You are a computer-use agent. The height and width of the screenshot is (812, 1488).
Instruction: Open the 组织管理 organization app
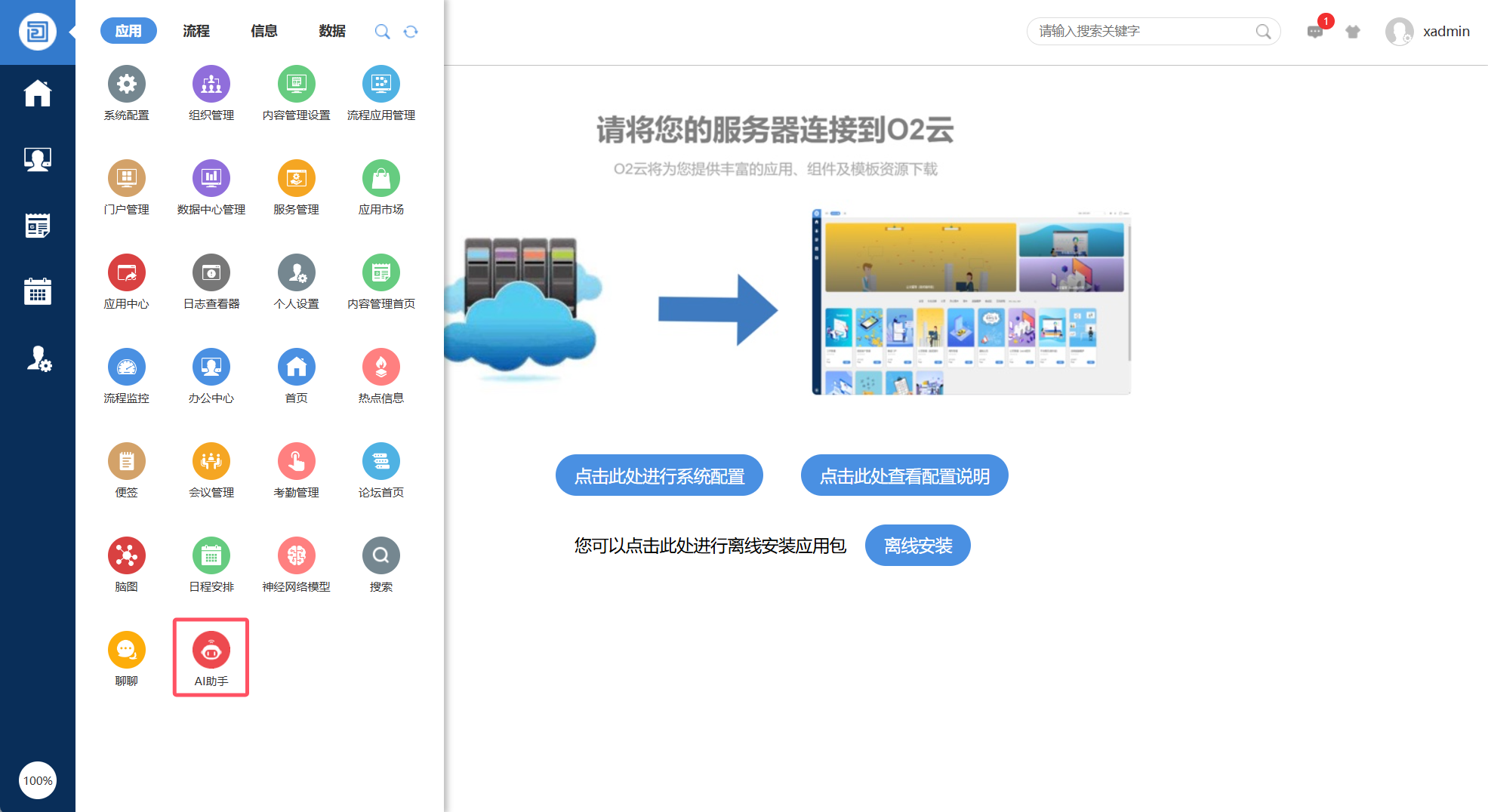pyautogui.click(x=211, y=85)
